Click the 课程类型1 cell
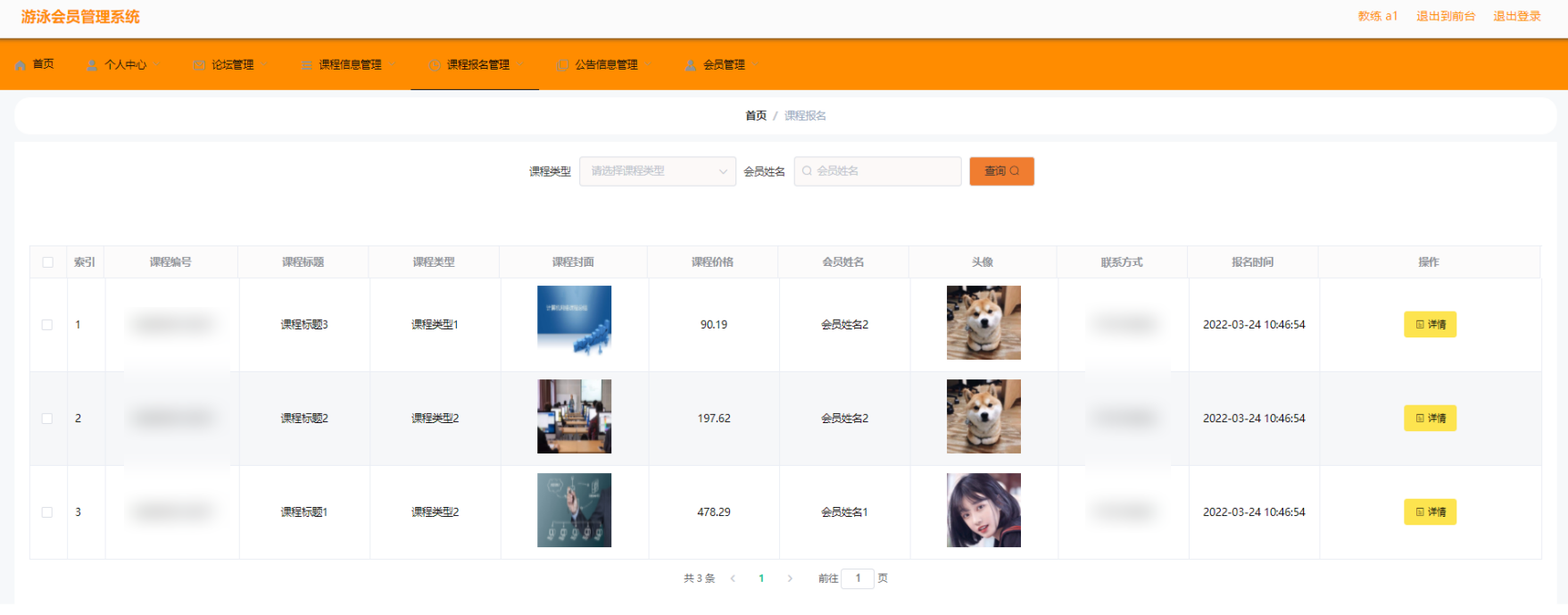 point(435,325)
